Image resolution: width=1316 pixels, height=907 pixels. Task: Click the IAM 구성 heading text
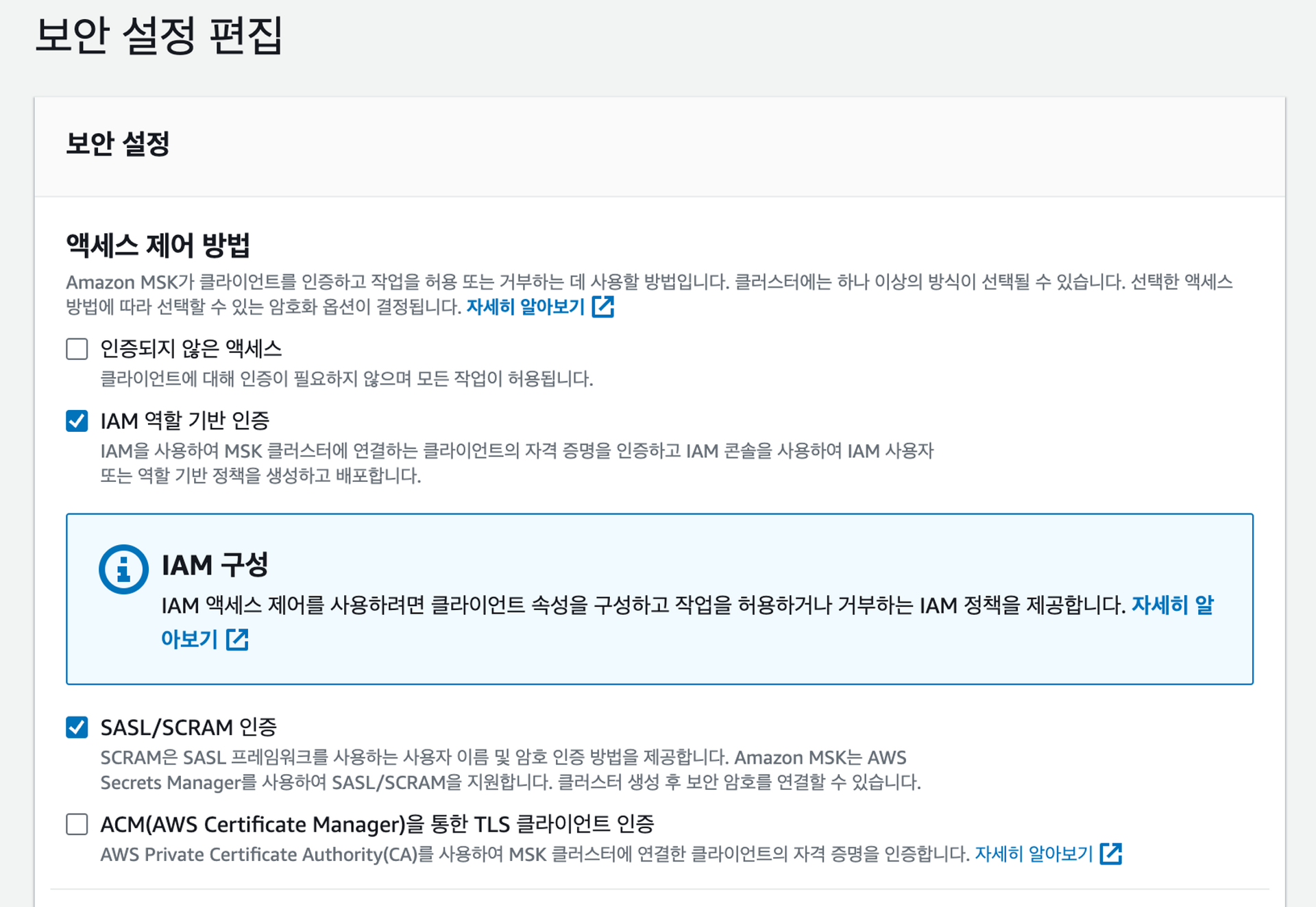(215, 565)
